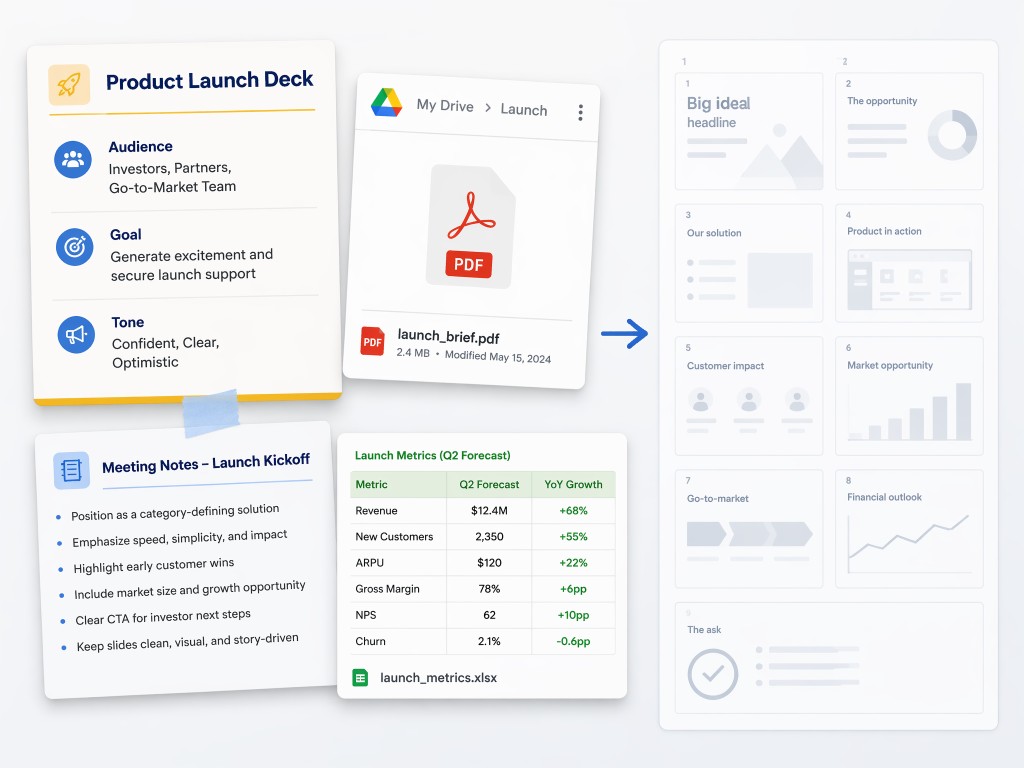
Task: Select note 'Keep slides clean, visual, and story-driven'
Action: coord(187,642)
